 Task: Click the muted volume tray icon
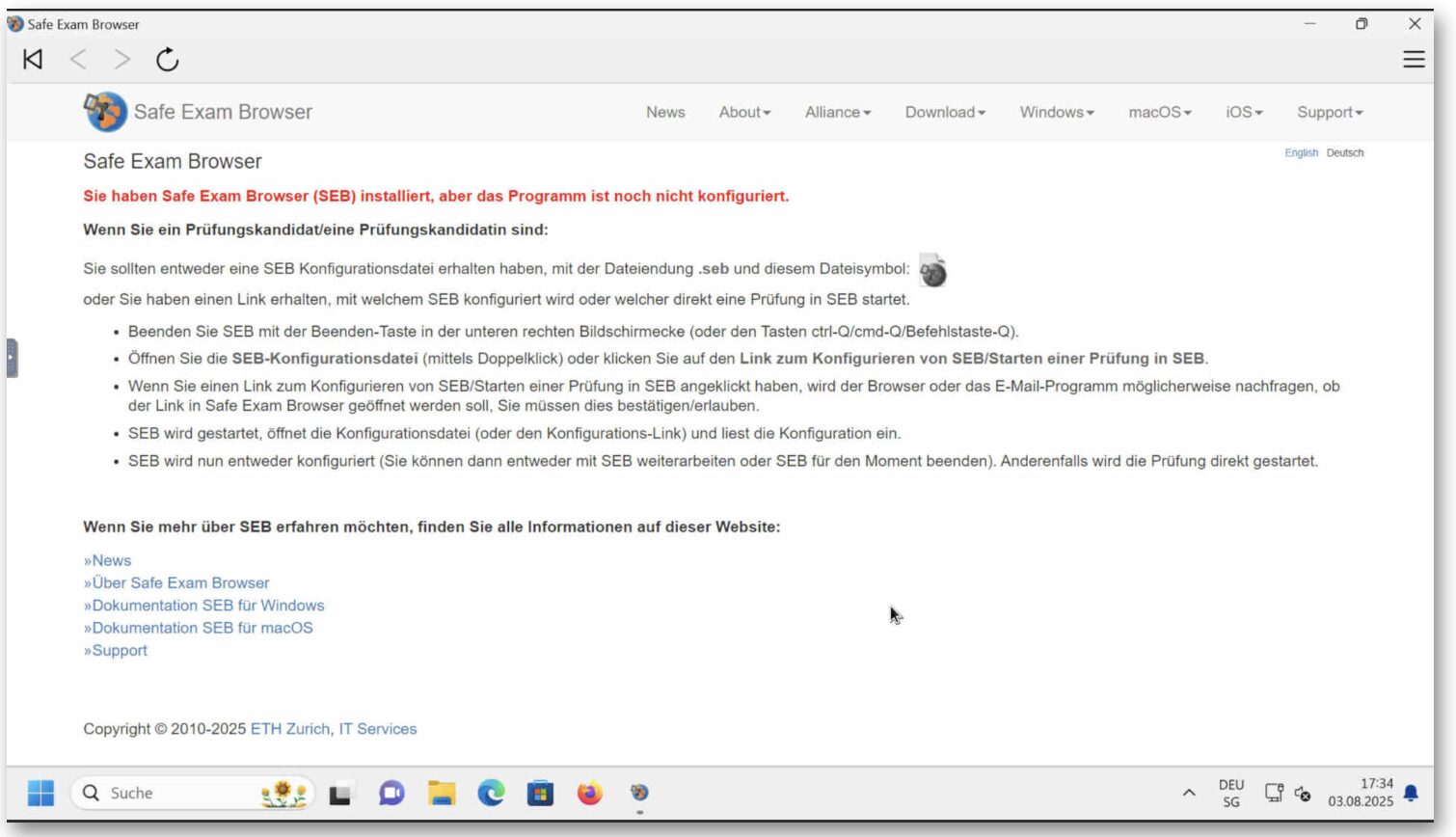click(1303, 794)
